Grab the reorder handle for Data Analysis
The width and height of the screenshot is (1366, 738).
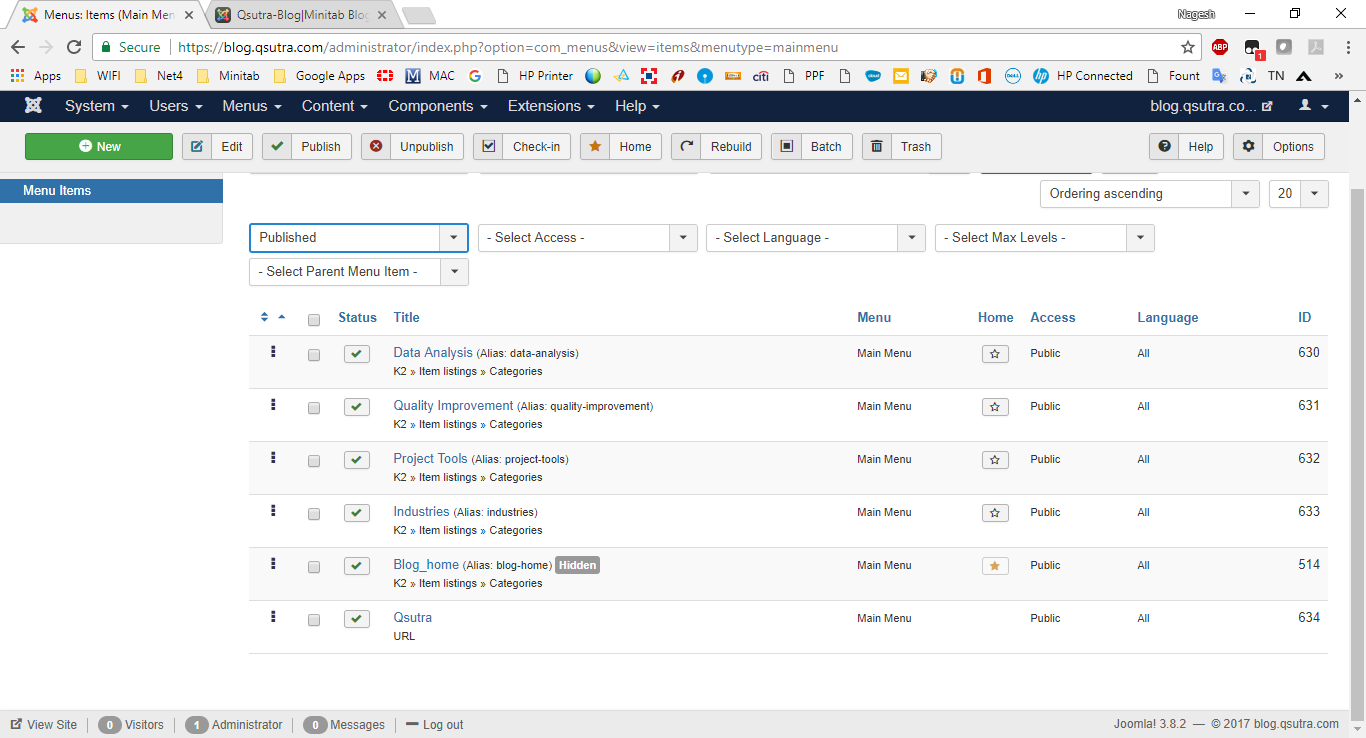pos(273,352)
